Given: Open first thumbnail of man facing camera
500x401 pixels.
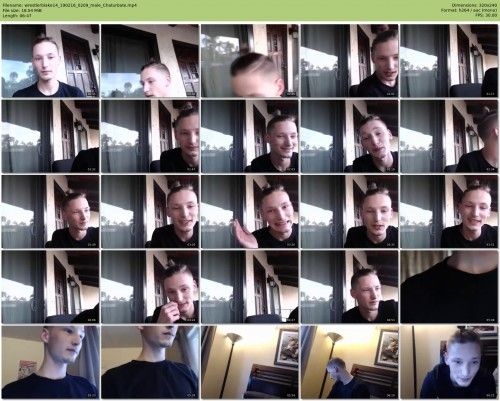Looking at the screenshot, I should [x=50, y=61].
